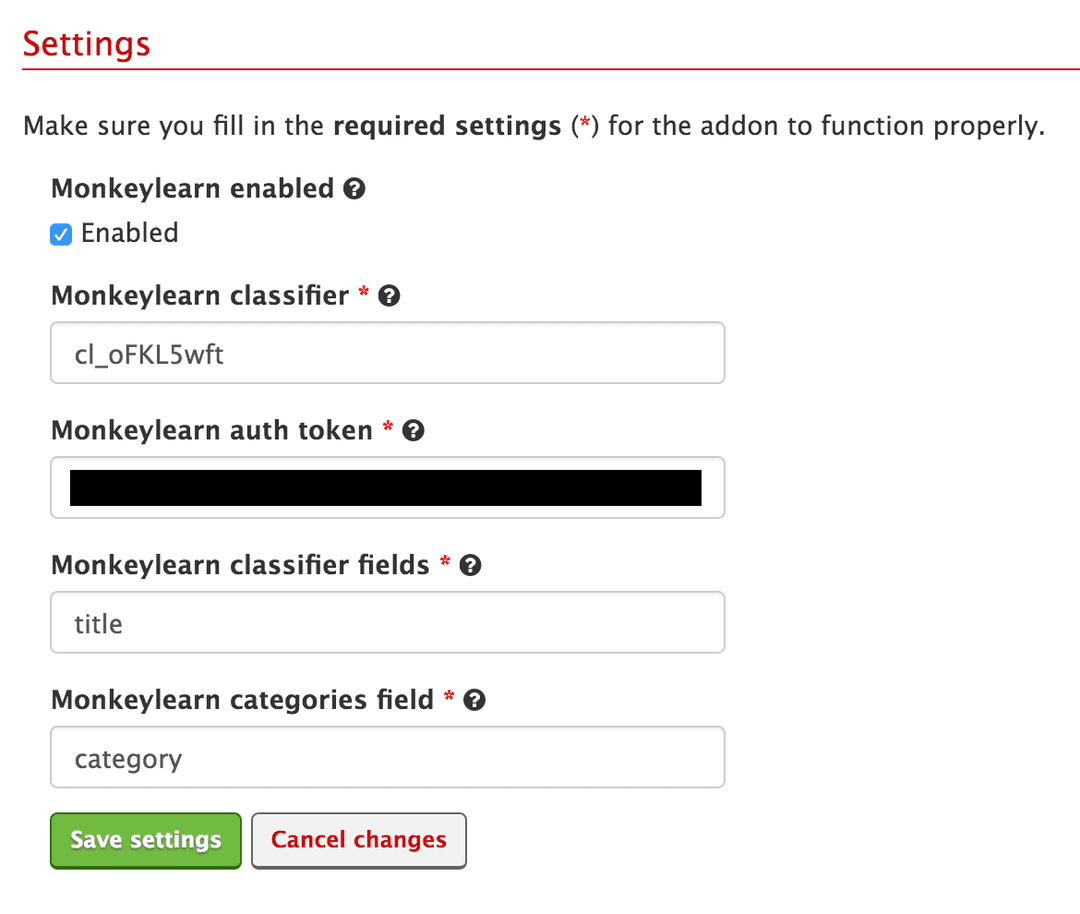1080x914 pixels.
Task: Click inside the auth token field
Action: pyautogui.click(x=387, y=488)
